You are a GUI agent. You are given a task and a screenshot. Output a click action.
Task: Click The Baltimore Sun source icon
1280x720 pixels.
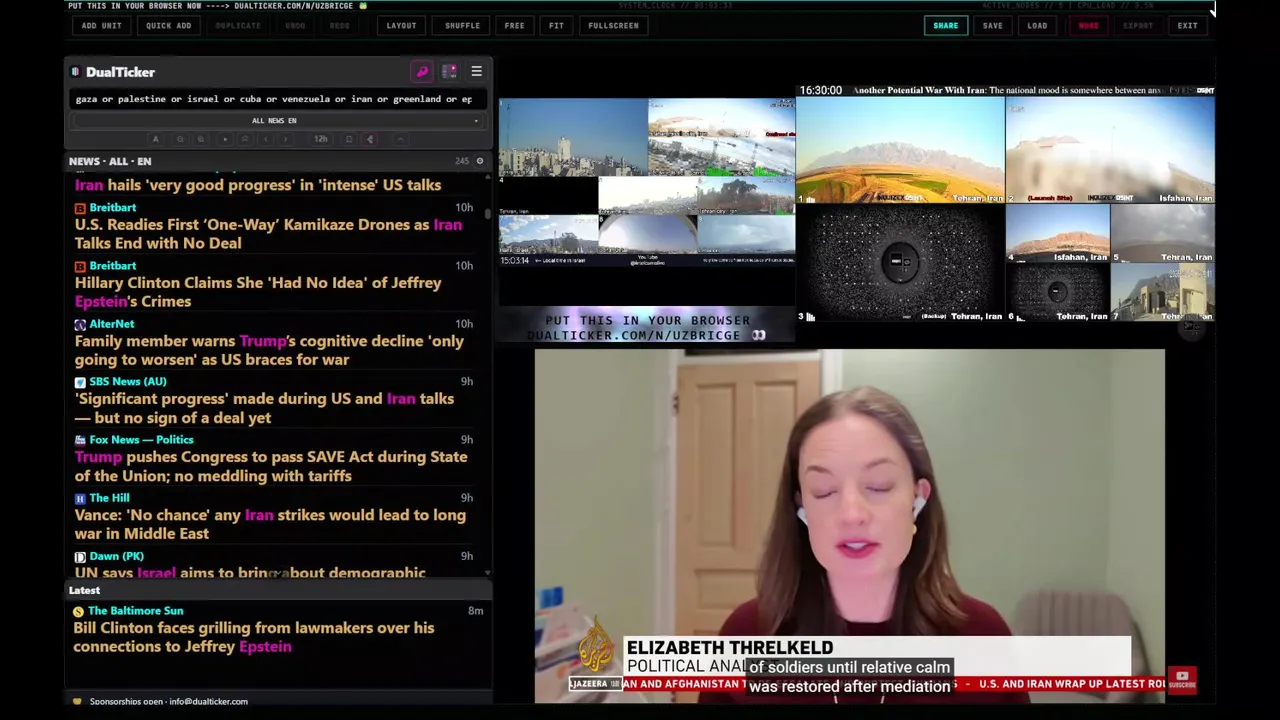pos(78,611)
